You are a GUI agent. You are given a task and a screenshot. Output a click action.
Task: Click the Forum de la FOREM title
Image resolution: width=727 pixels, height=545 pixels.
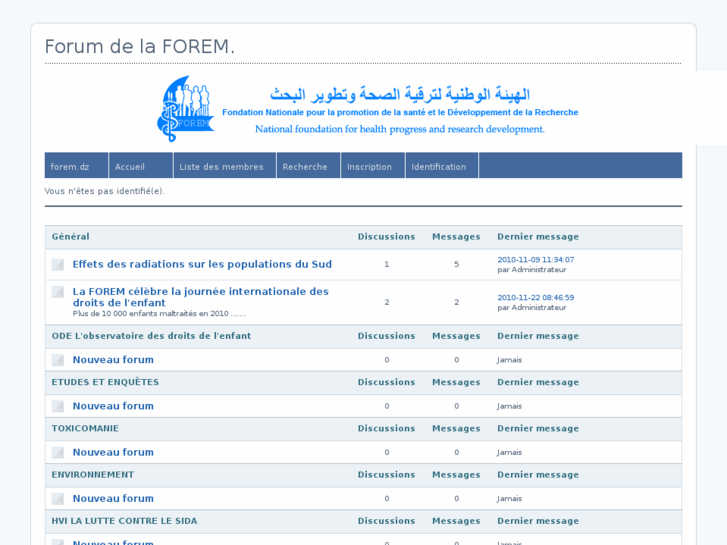coord(140,47)
